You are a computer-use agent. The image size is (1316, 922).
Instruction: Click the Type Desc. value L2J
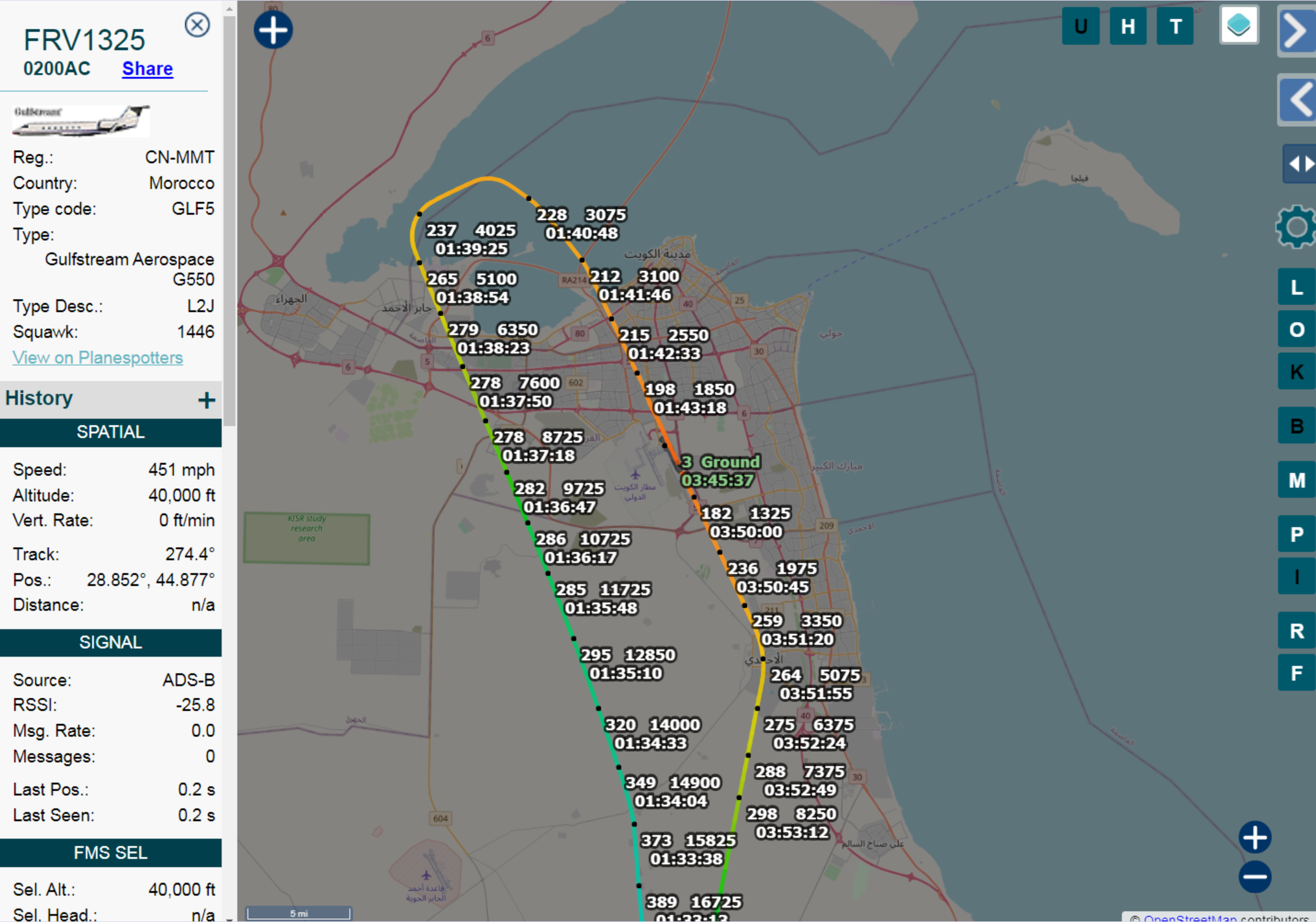[201, 306]
